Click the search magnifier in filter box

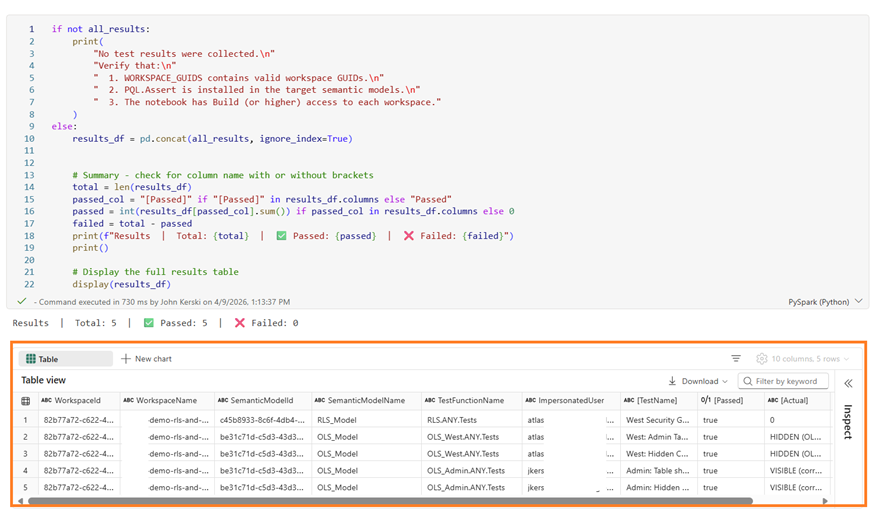click(x=748, y=381)
